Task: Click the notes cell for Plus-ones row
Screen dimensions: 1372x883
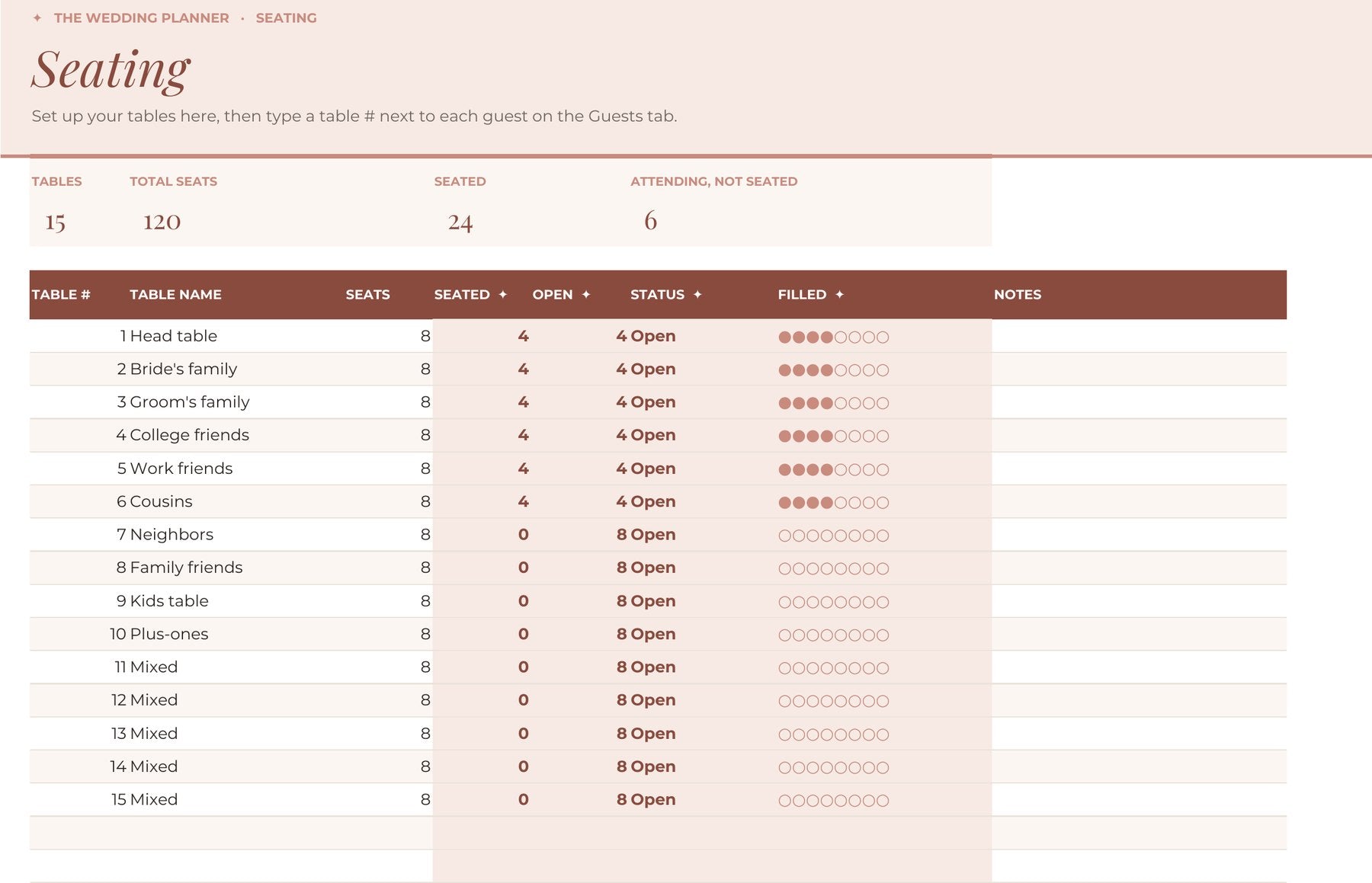Action: pyautogui.click(x=1139, y=634)
